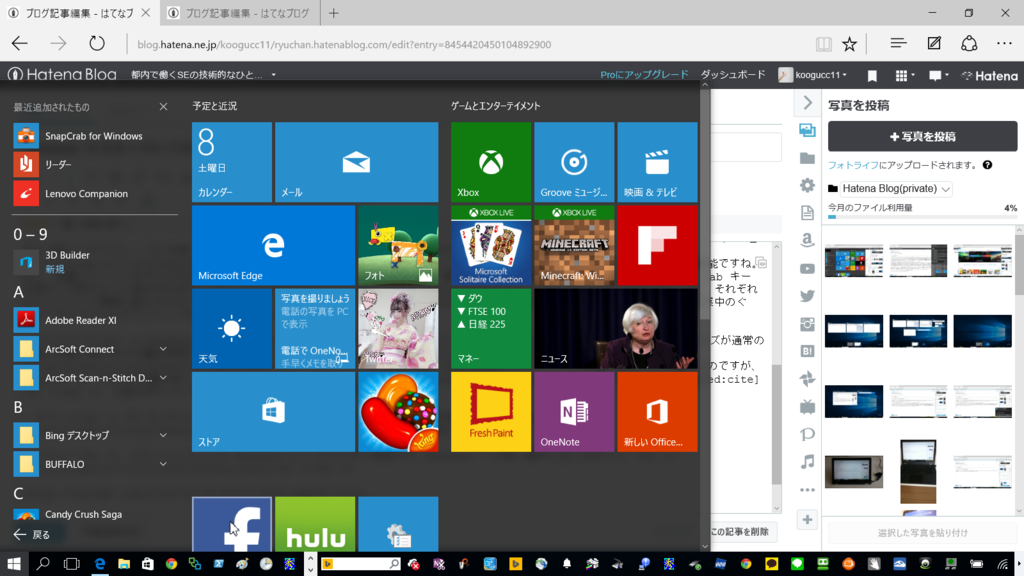Click the Twitter embed icon in sidebar
Screen dimensions: 1024x576
(x=807, y=296)
